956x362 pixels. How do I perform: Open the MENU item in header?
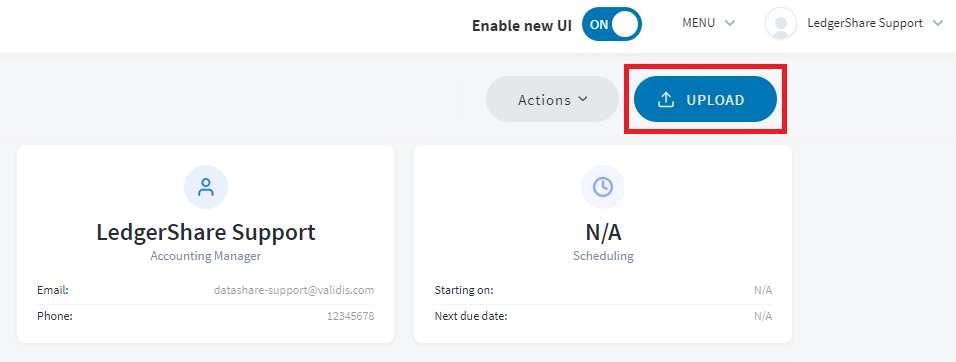708,23
